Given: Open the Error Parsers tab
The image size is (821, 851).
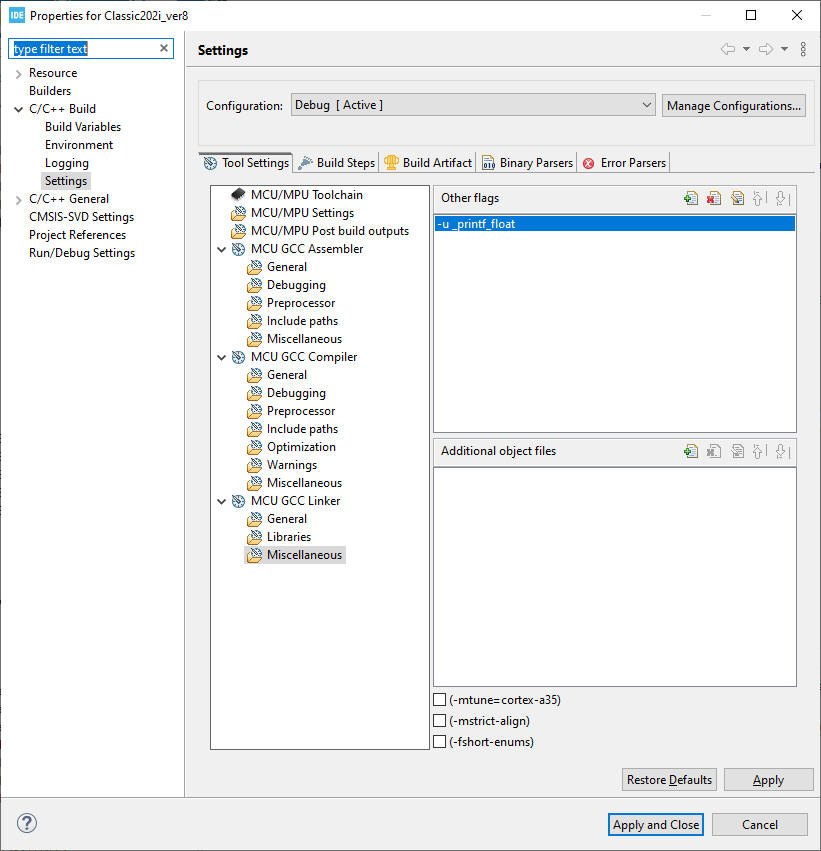Looking at the screenshot, I should click(x=624, y=163).
